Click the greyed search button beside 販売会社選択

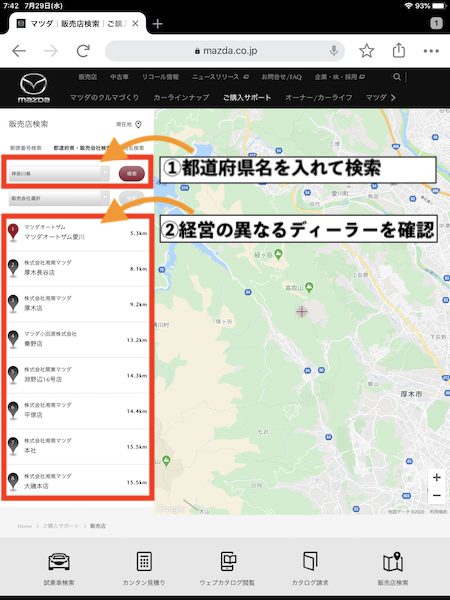(132, 198)
